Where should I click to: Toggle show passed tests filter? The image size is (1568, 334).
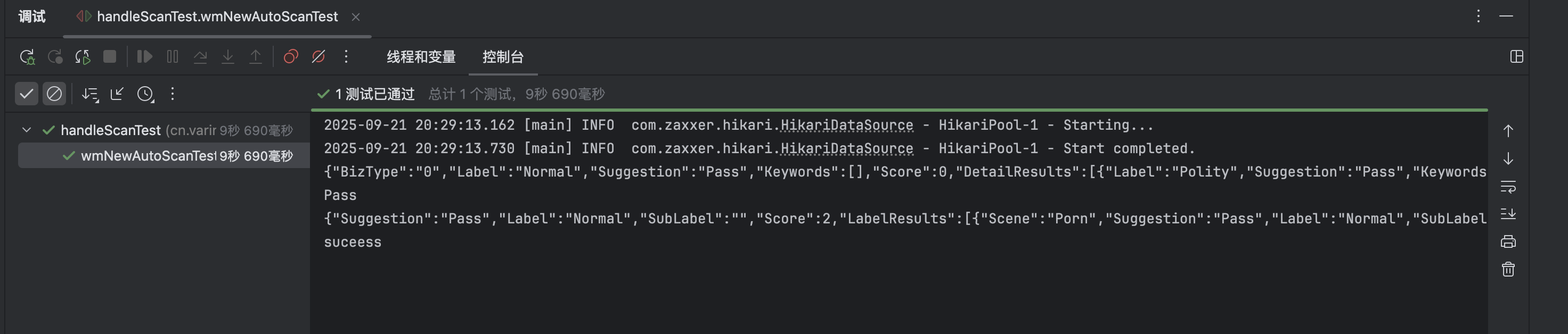click(26, 94)
